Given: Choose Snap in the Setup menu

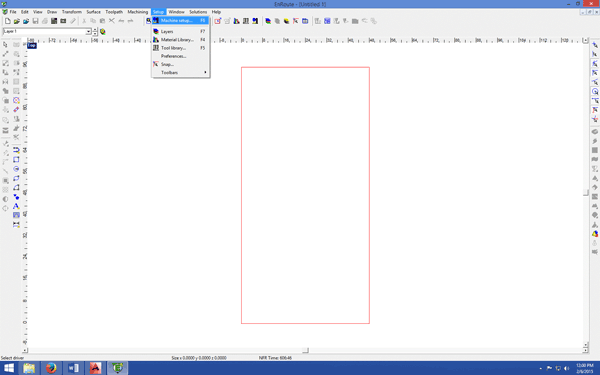Looking at the screenshot, I should (180, 64).
